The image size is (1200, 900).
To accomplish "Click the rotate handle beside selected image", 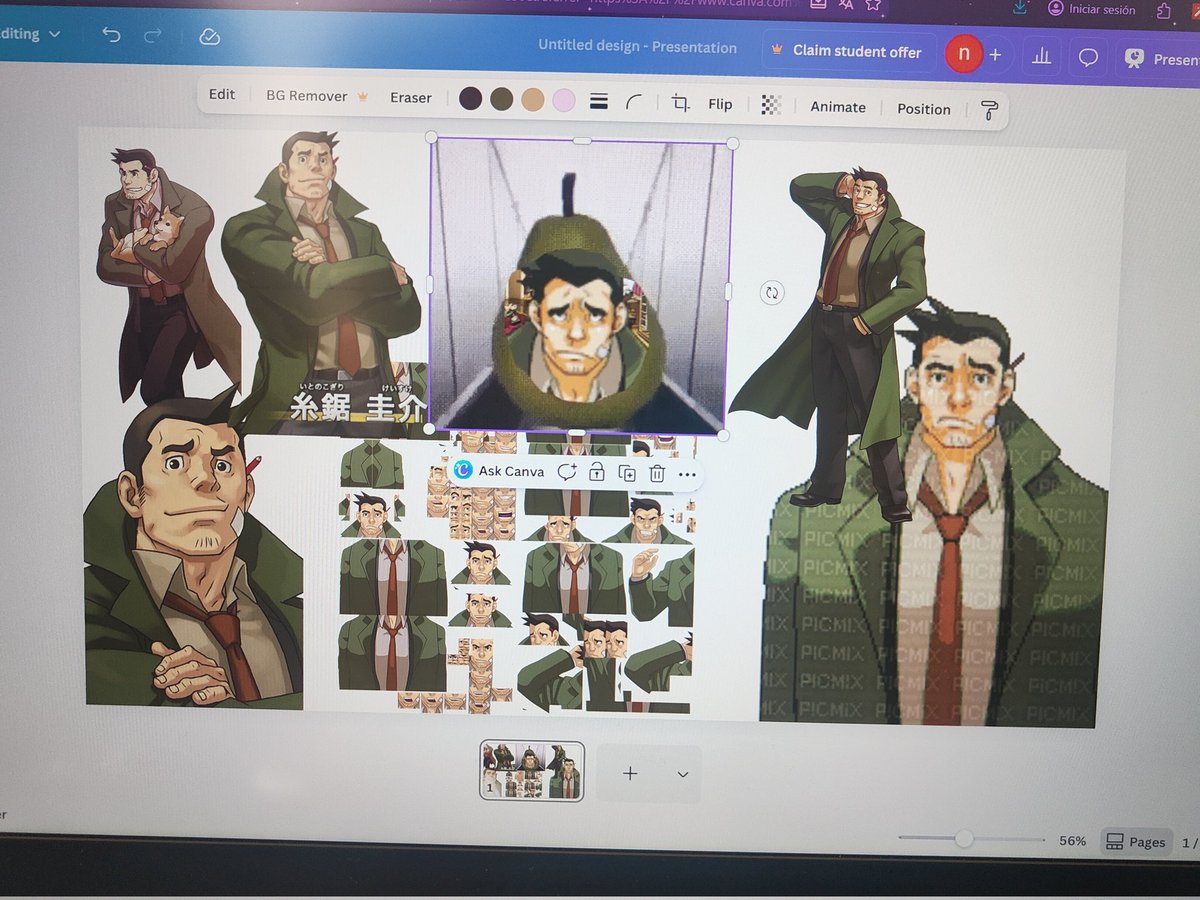I will (771, 293).
